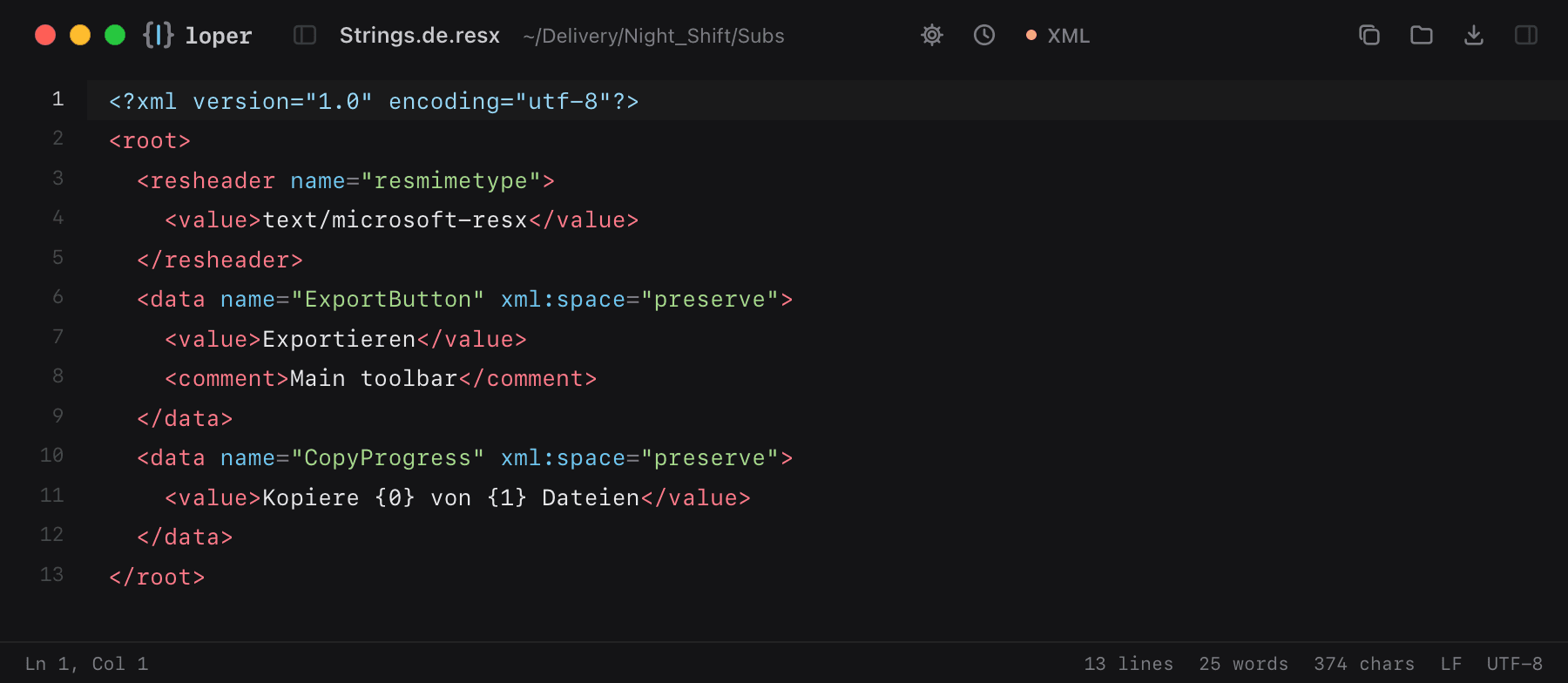Click the closing </root> tag
The image size is (1568, 683).
157,578
